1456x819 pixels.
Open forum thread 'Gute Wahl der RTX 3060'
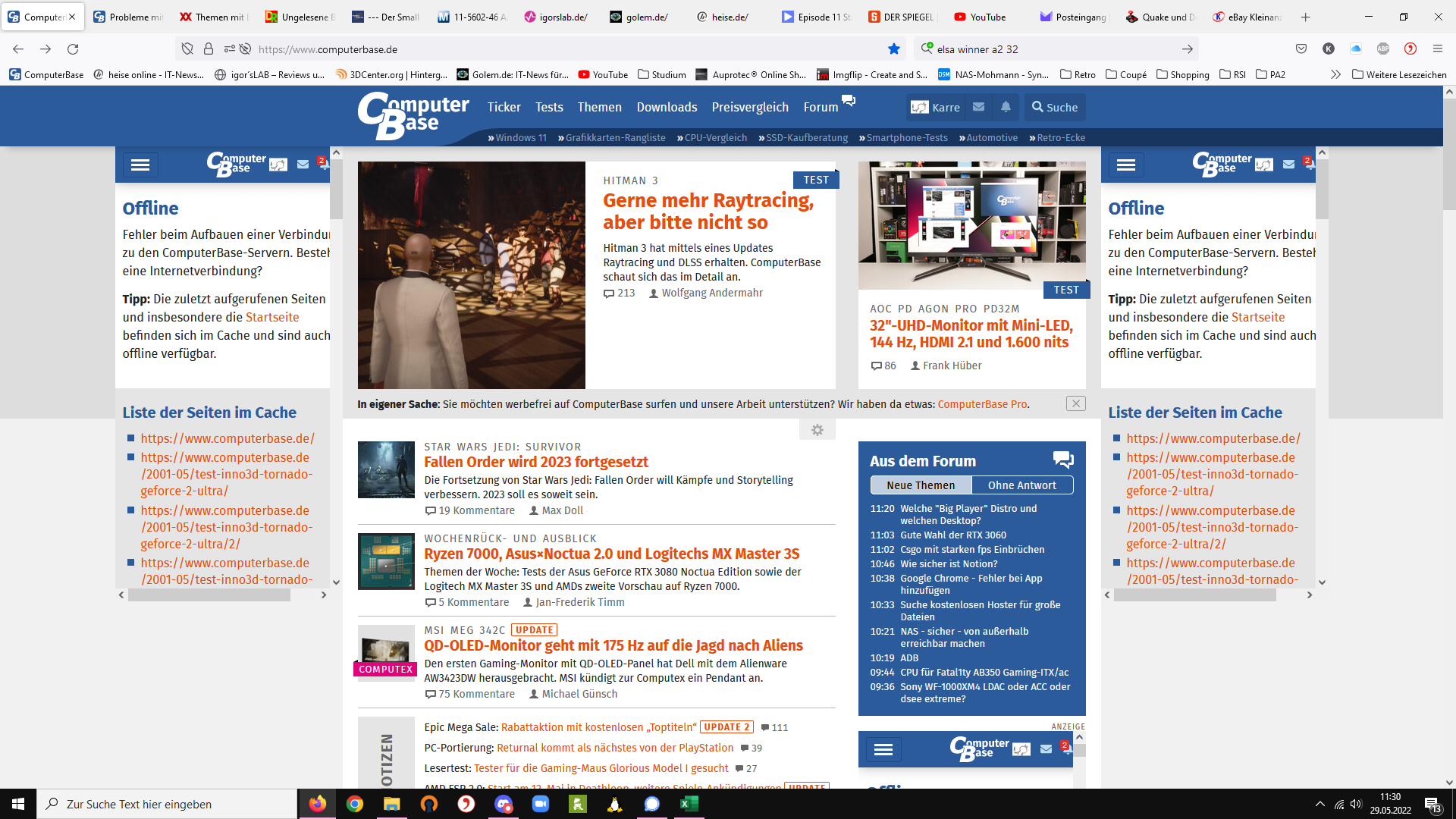[x=953, y=535]
